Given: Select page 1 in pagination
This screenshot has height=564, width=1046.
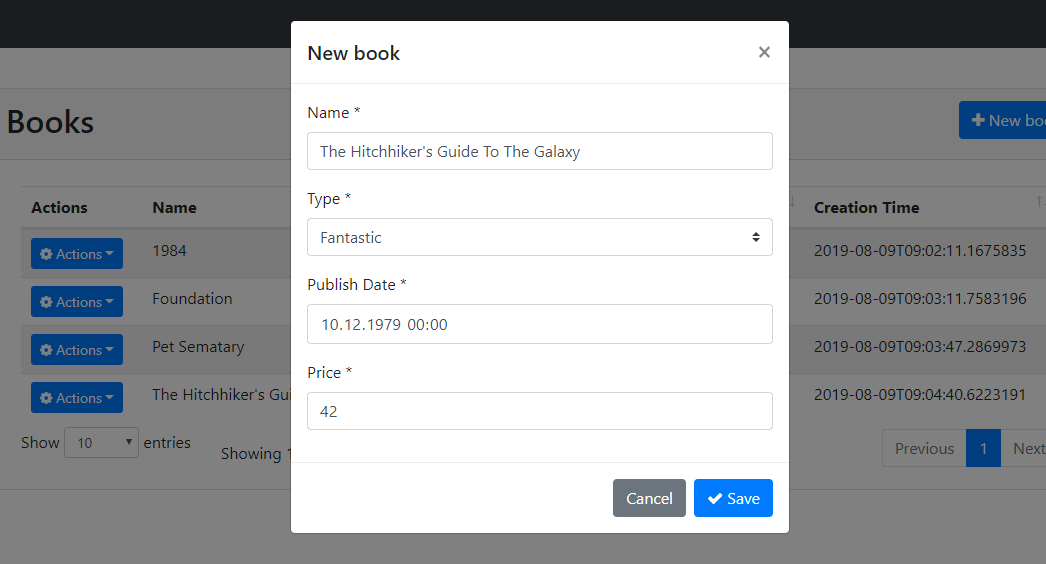Looking at the screenshot, I should [983, 448].
